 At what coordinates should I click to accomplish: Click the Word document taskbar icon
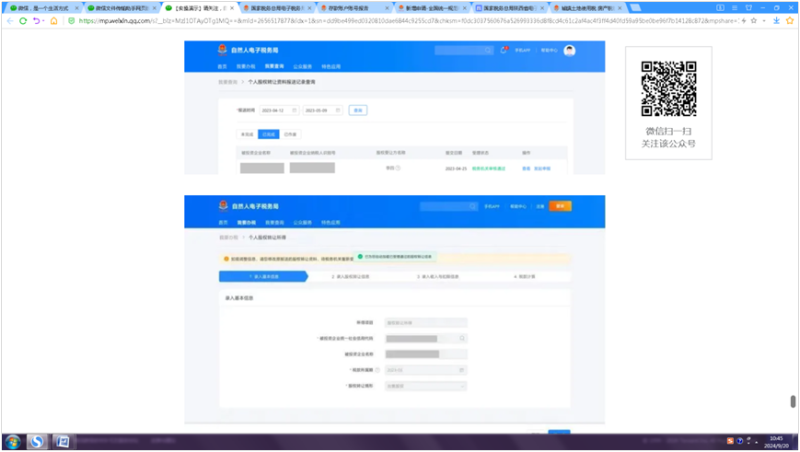click(x=62, y=441)
